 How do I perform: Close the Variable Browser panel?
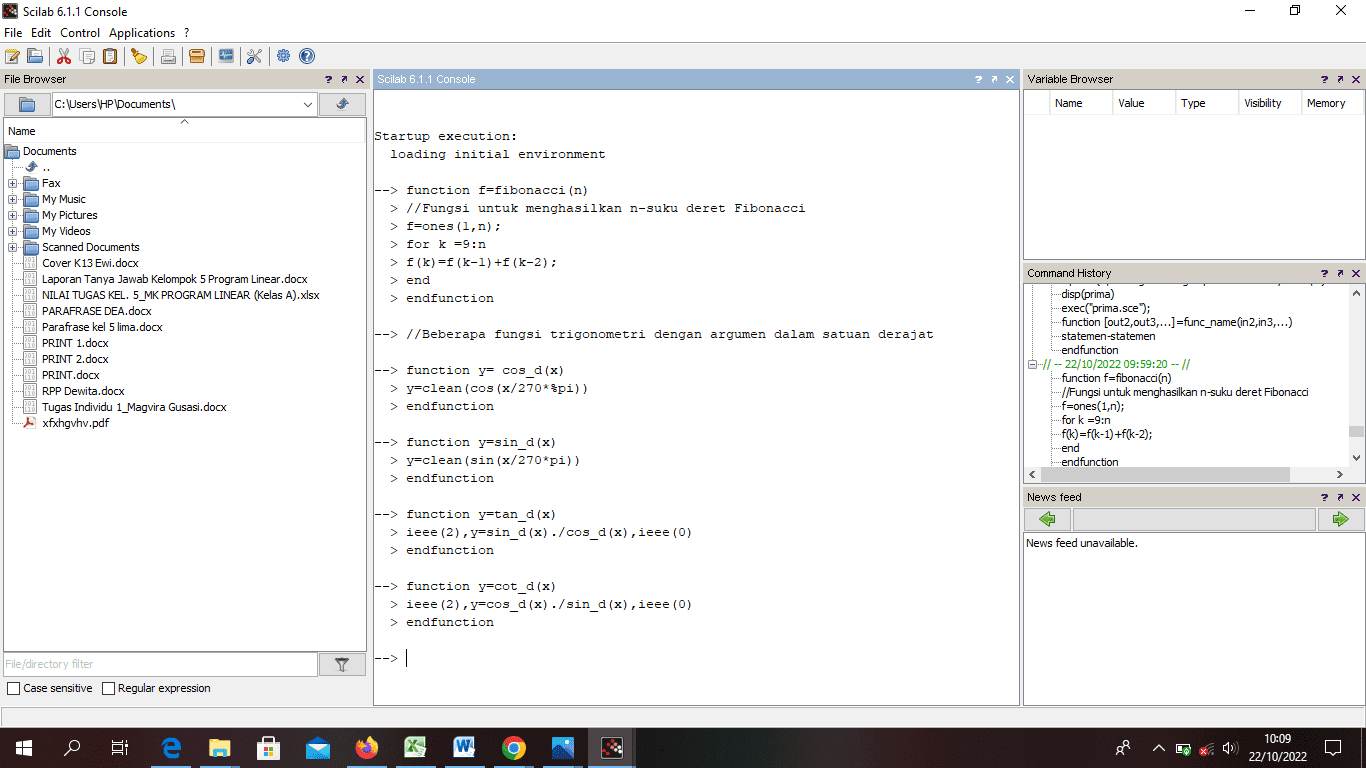[x=1356, y=79]
